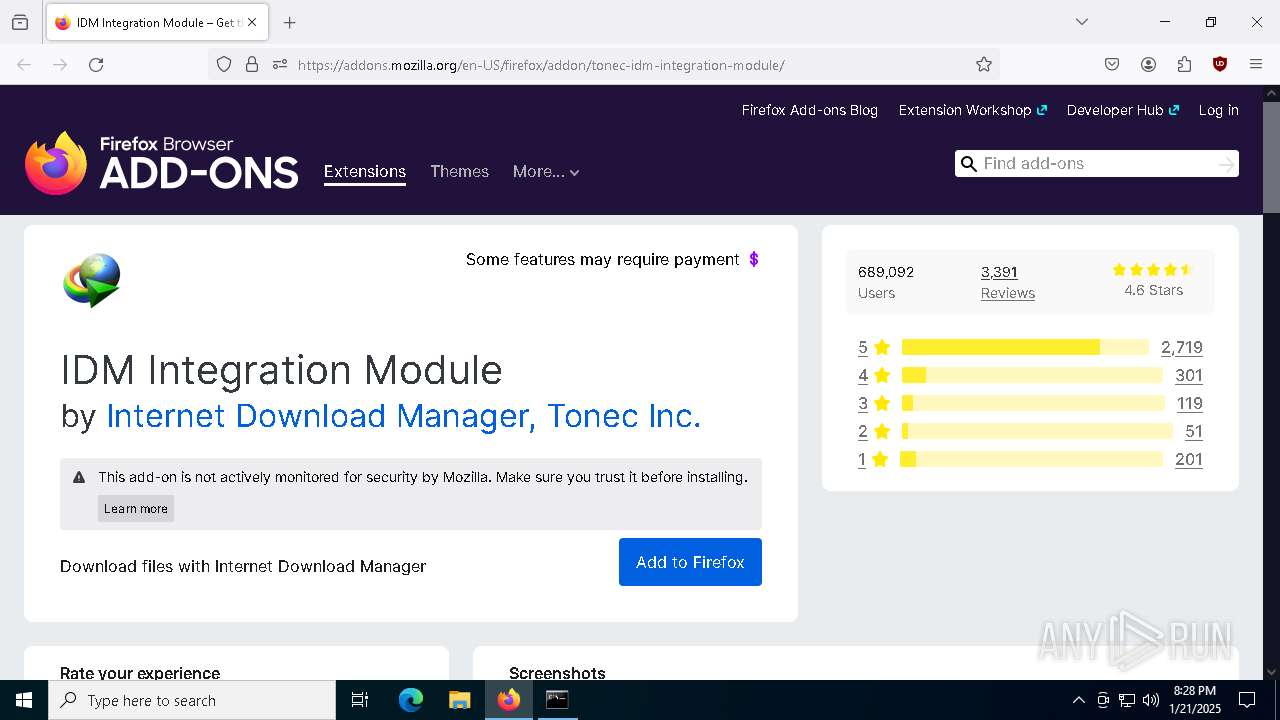Click the volume speaker tray icon
The image size is (1280, 720).
pos(1151,700)
